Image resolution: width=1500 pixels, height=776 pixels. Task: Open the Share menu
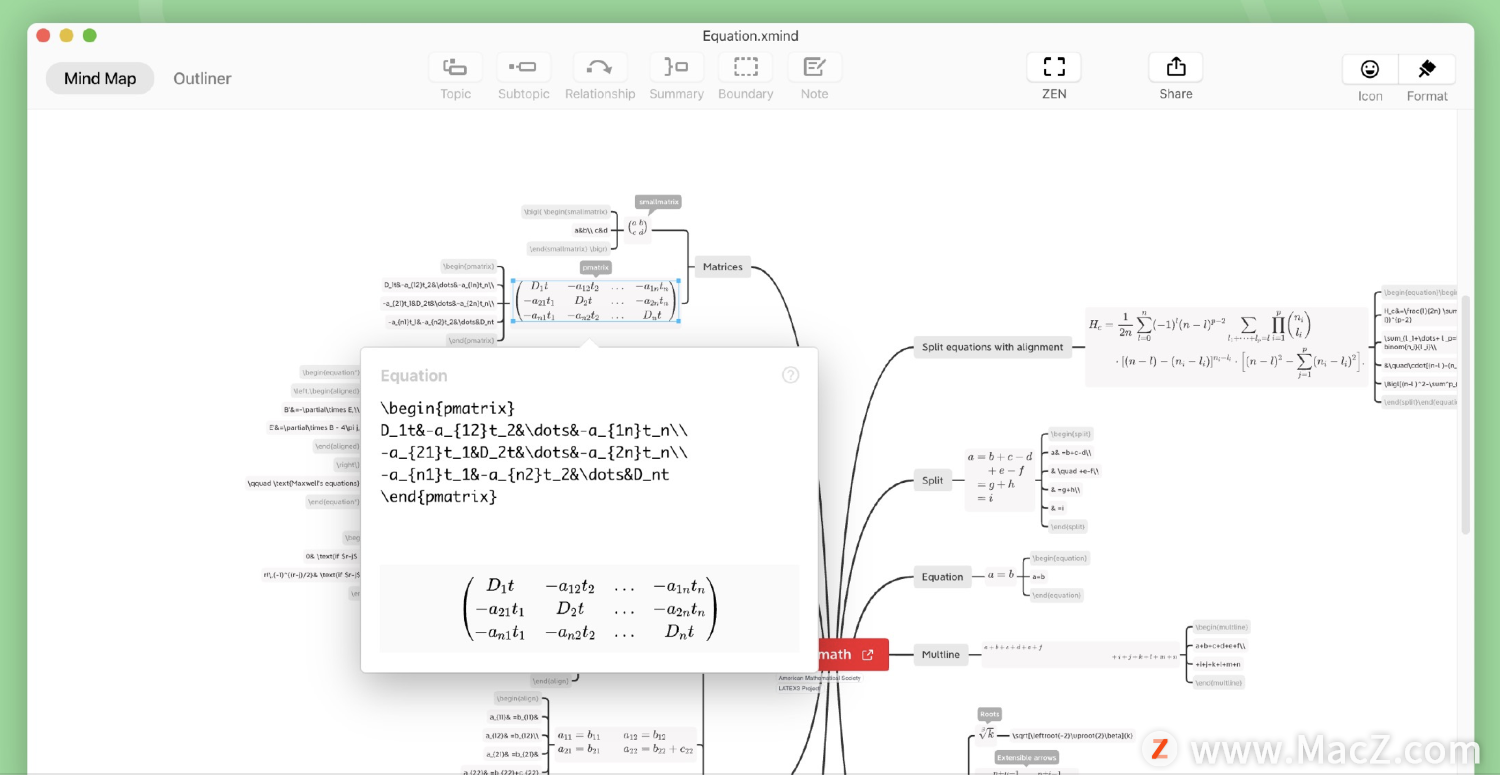[1176, 68]
